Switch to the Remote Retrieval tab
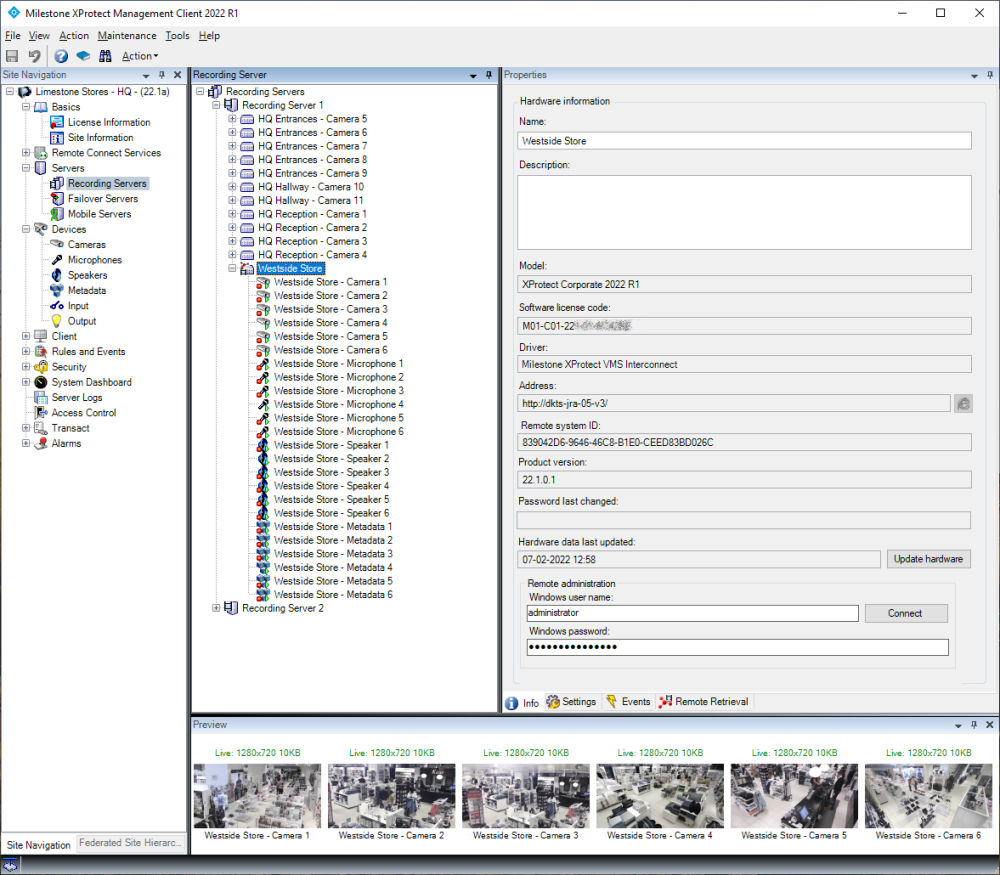This screenshot has width=1000, height=875. click(x=704, y=702)
